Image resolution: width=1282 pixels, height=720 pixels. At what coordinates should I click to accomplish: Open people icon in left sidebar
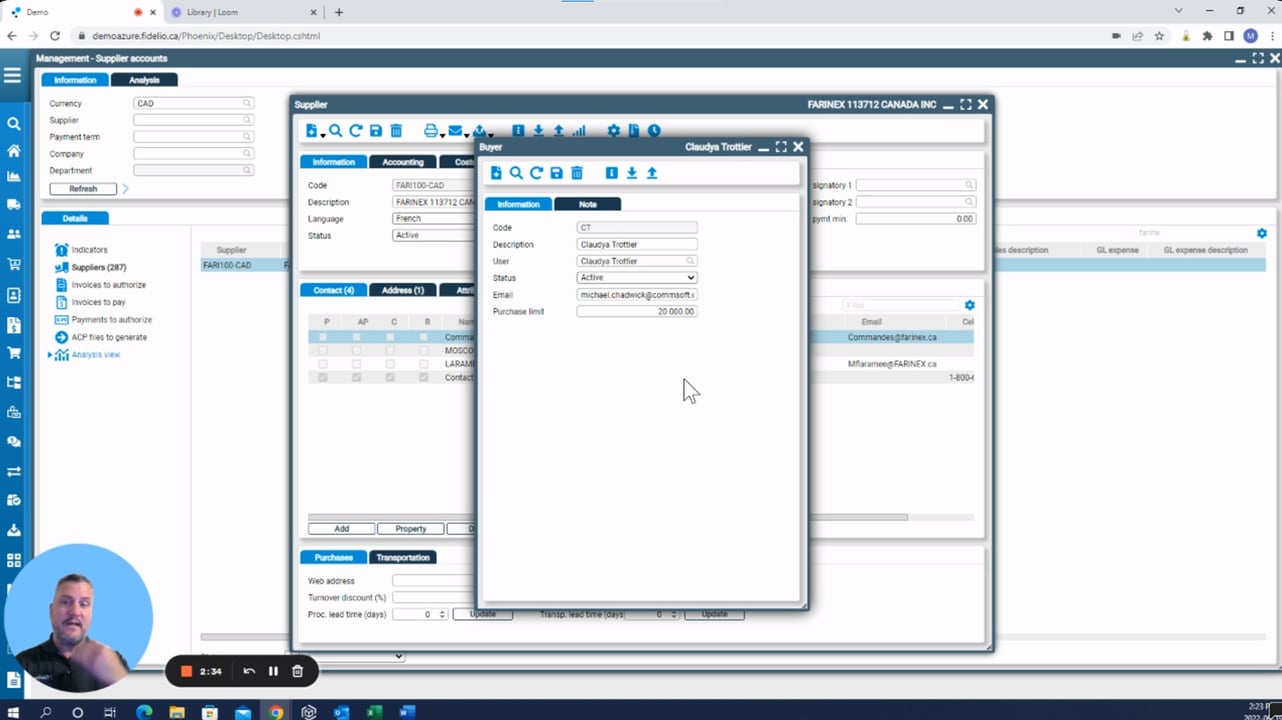(13, 234)
